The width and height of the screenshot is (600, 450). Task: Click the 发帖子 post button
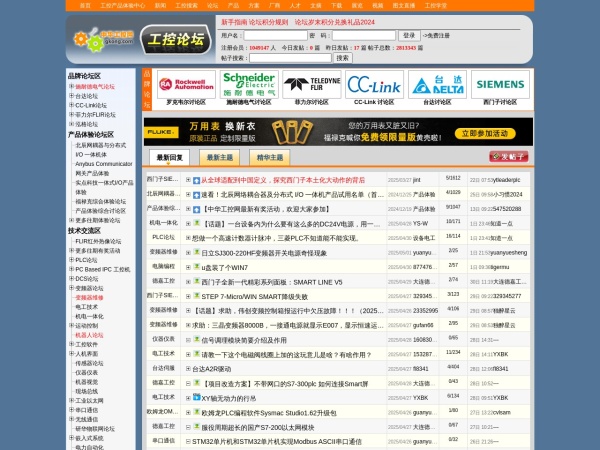509,157
